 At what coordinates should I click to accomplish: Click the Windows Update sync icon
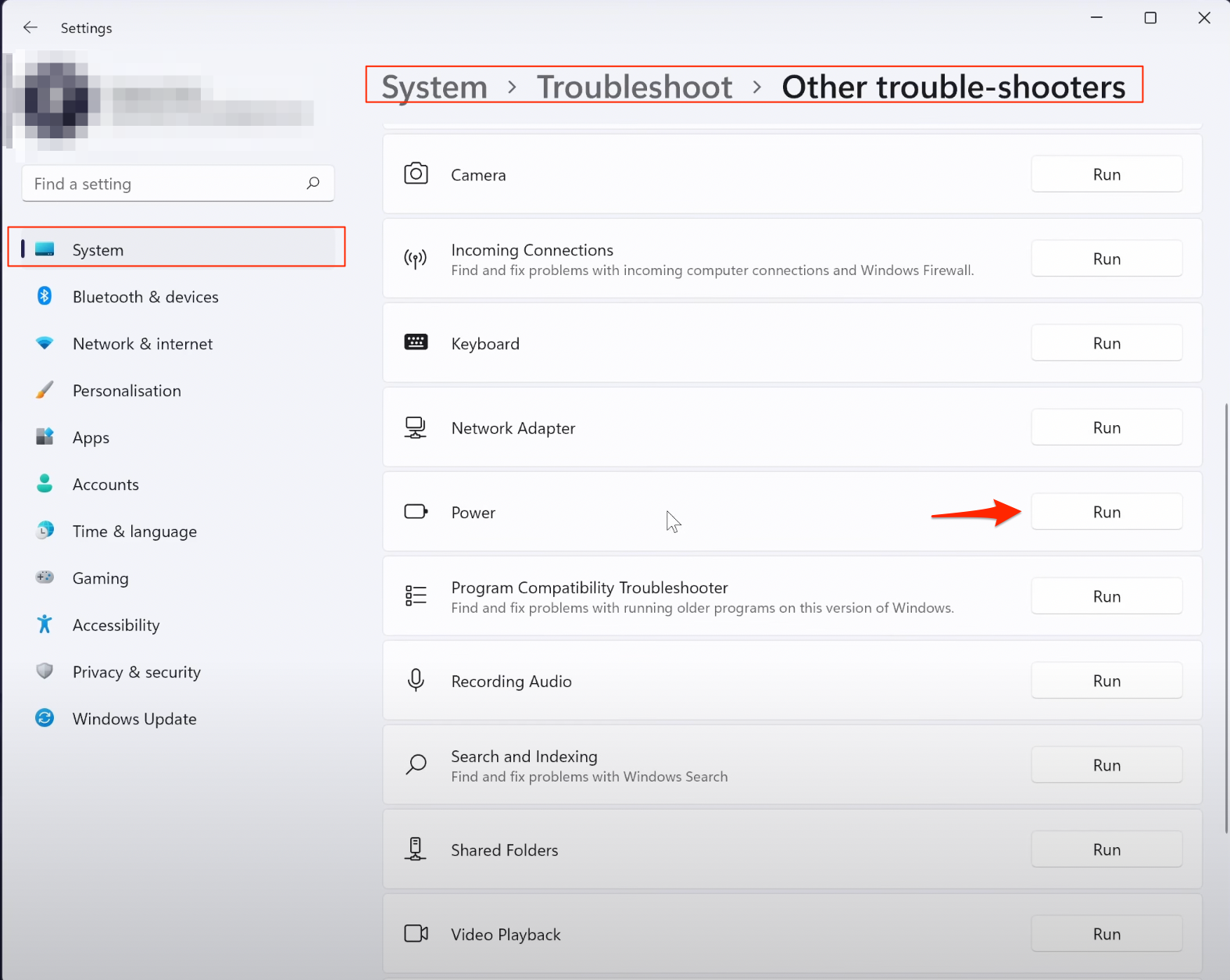(x=45, y=718)
